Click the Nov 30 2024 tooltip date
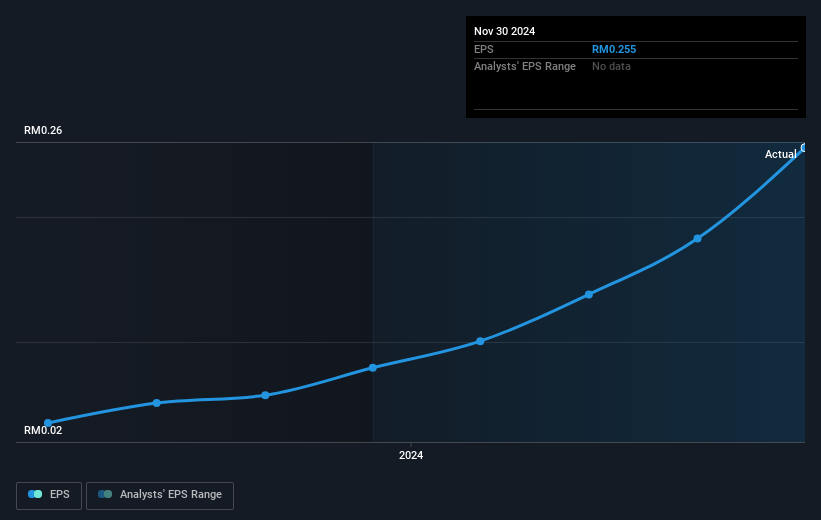The image size is (821, 520). (504, 31)
